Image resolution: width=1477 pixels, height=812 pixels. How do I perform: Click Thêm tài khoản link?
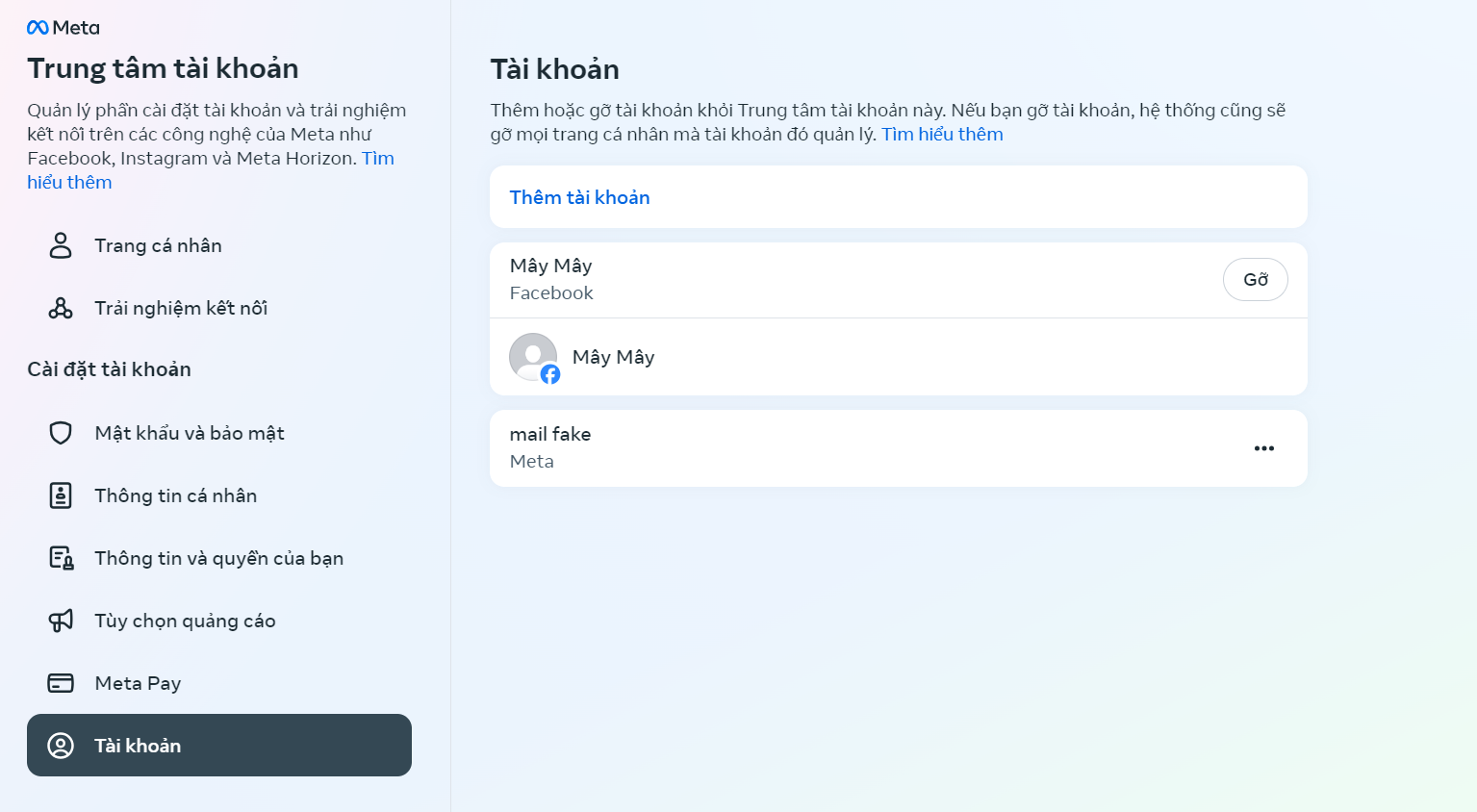pyautogui.click(x=579, y=197)
